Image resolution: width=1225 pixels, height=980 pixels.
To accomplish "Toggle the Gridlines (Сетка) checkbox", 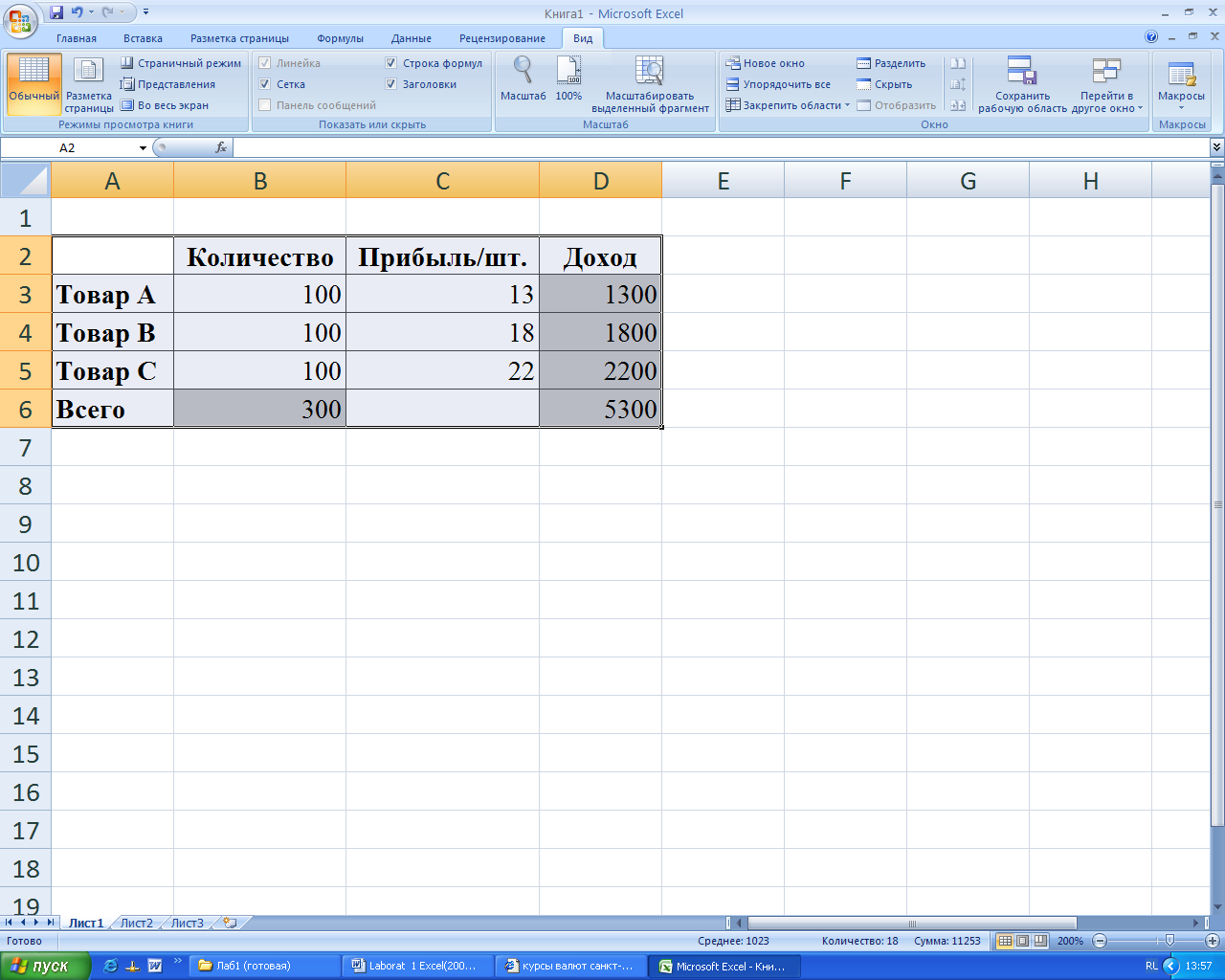I will (265, 84).
